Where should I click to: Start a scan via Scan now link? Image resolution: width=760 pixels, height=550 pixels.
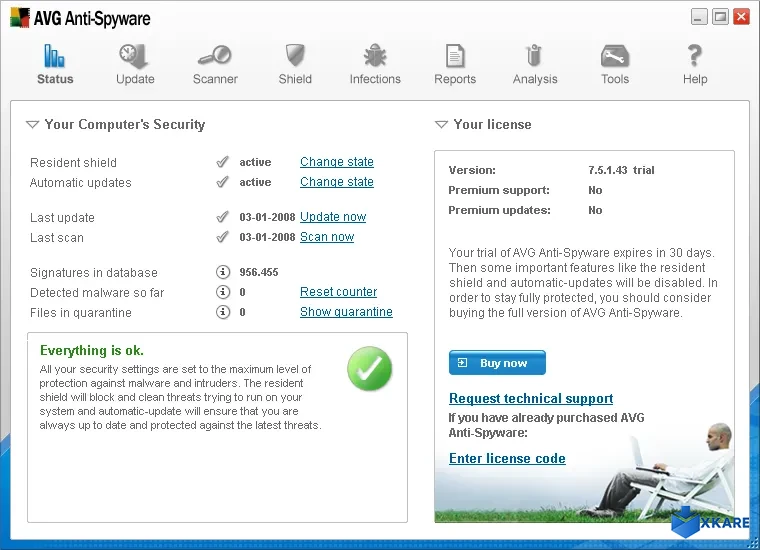327,237
